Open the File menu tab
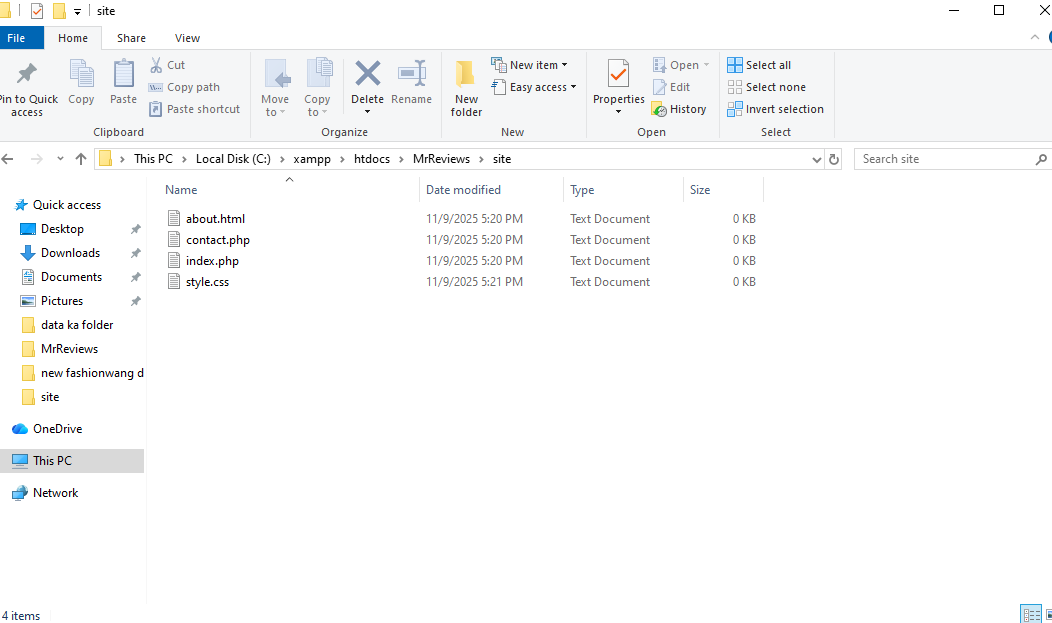Image resolution: width=1052 pixels, height=623 pixels. [16, 38]
